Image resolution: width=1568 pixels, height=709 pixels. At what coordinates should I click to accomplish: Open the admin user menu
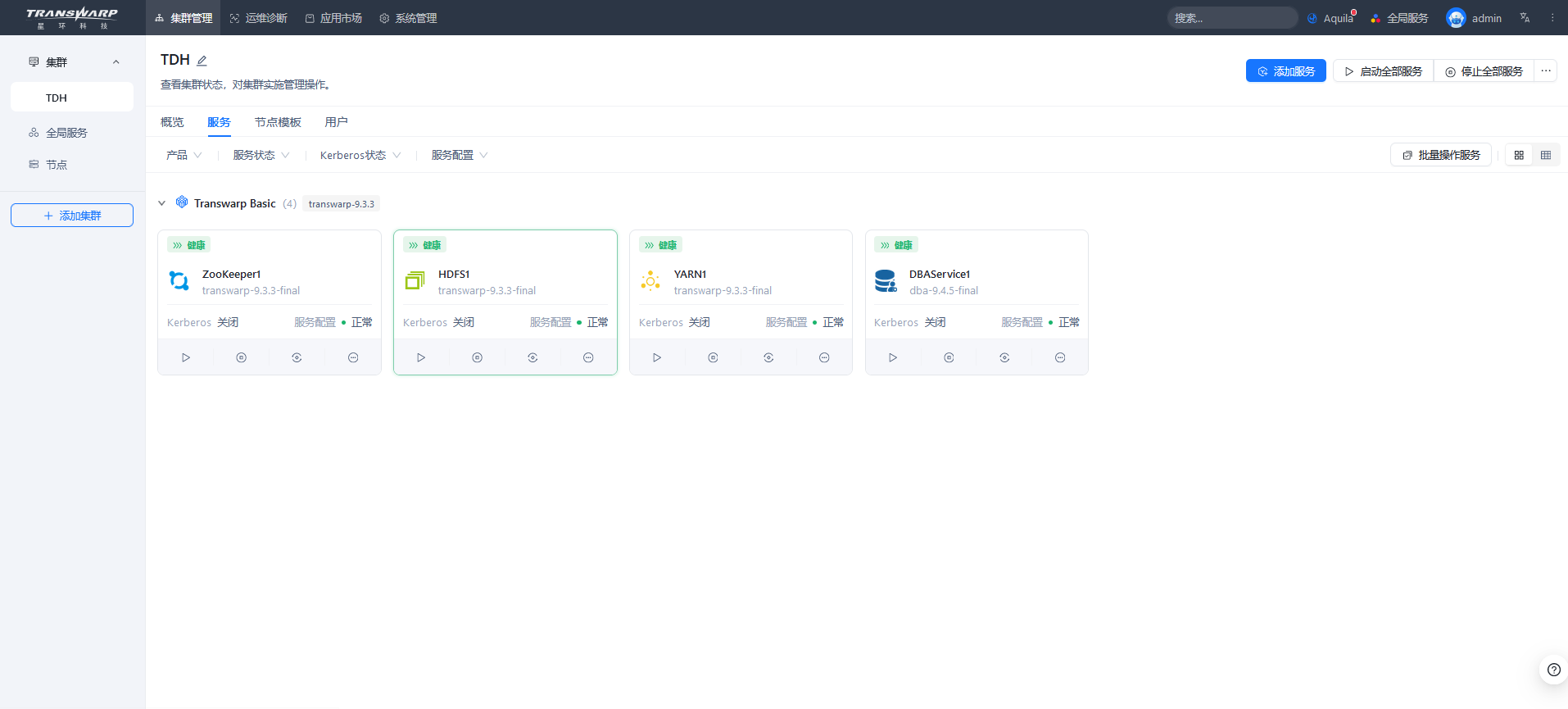click(x=1474, y=18)
